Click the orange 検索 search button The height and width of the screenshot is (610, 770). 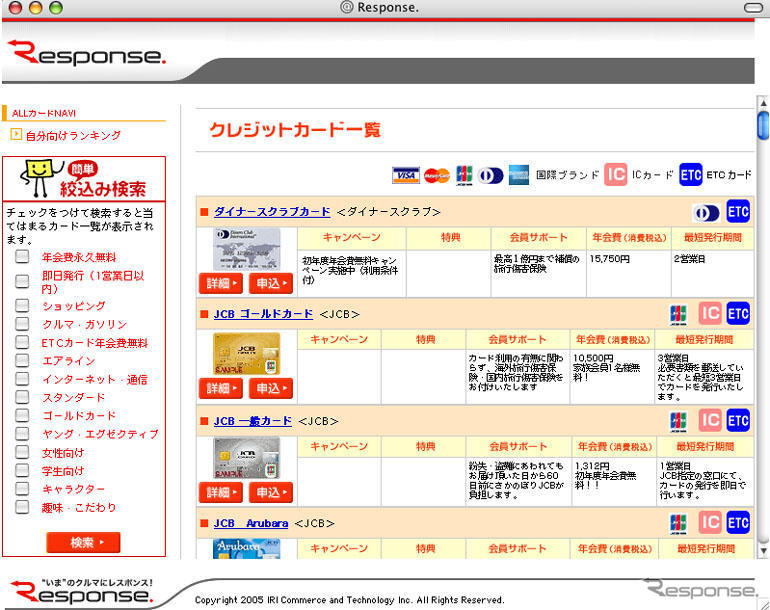[x=83, y=543]
